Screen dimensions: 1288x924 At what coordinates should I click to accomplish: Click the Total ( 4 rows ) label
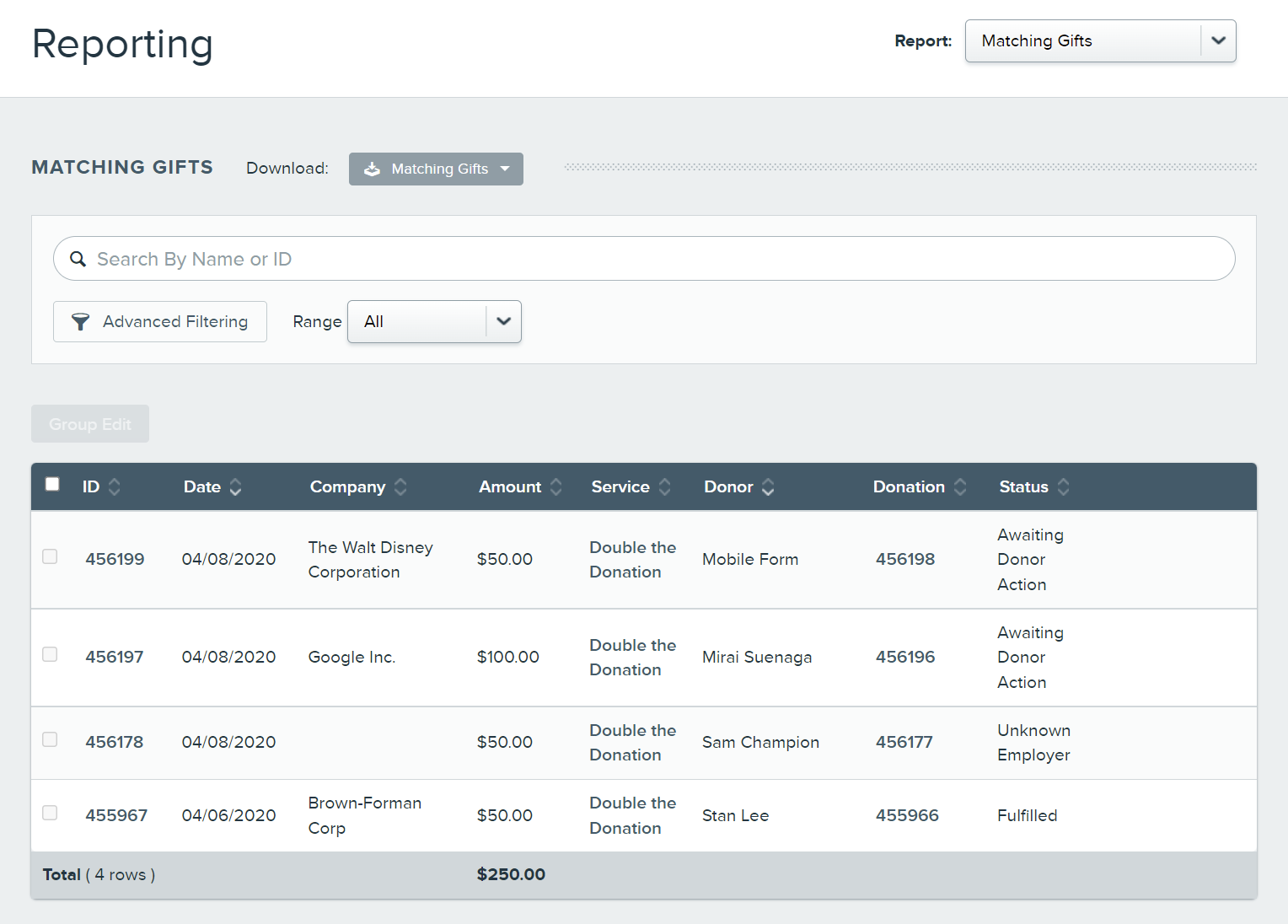[x=99, y=874]
